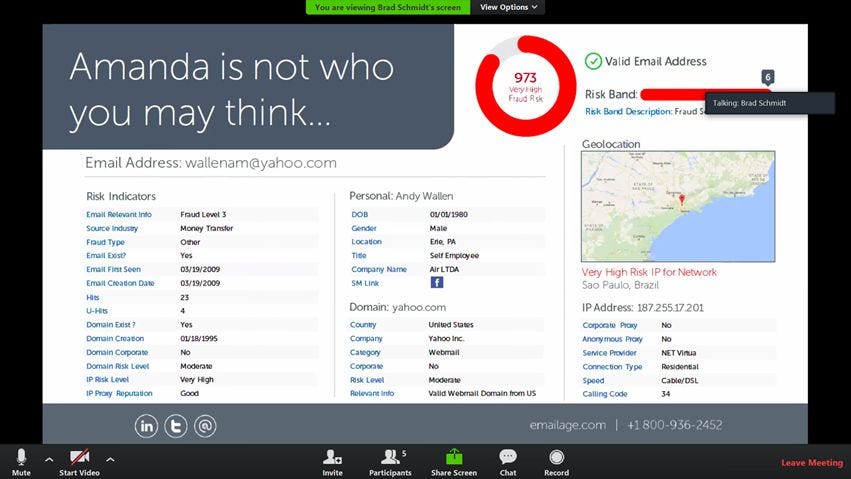Show the Participants panel
This screenshot has width=851, height=479.
390,462
